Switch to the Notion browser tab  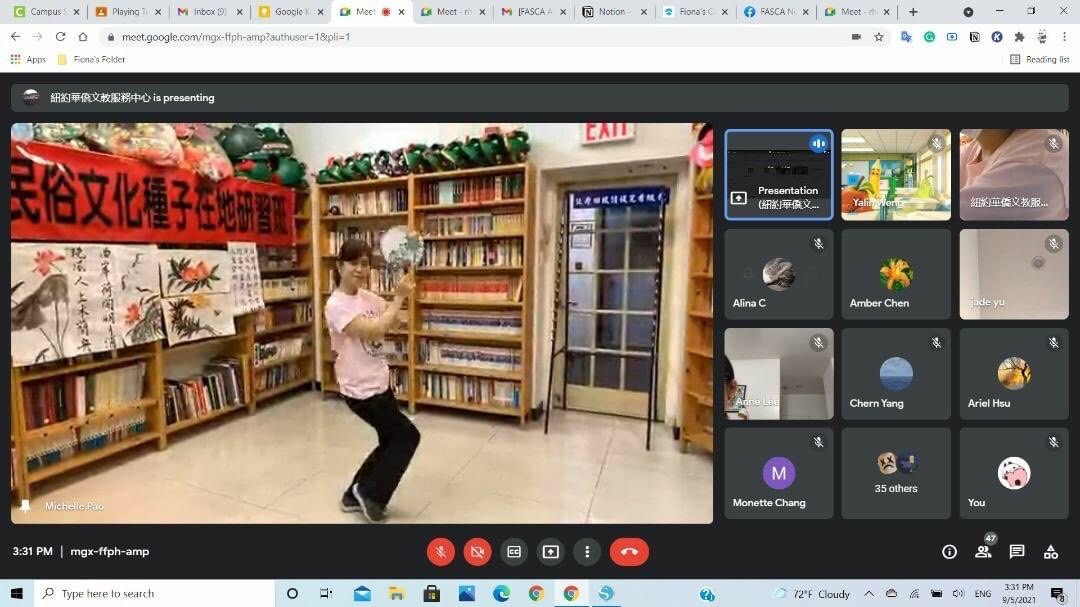pos(610,12)
